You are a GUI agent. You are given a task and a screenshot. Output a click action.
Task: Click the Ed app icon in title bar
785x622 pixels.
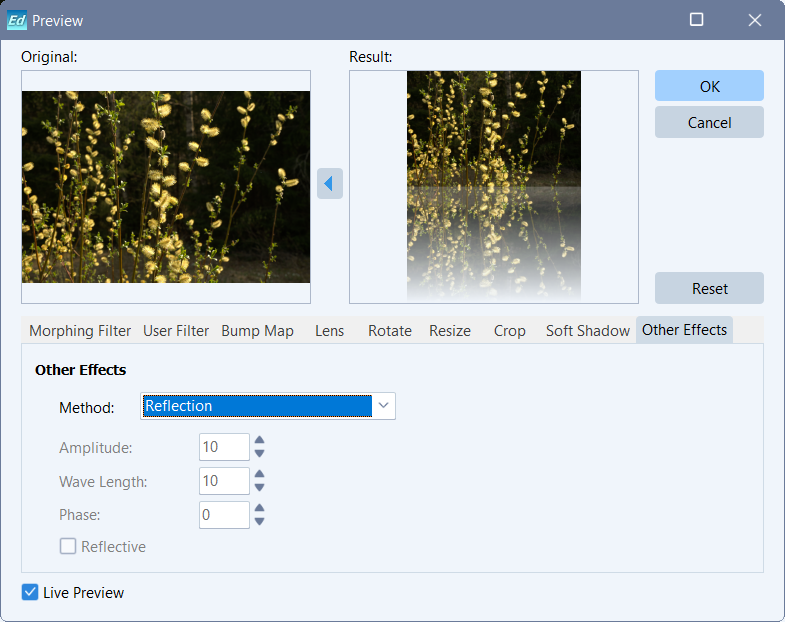tap(17, 20)
